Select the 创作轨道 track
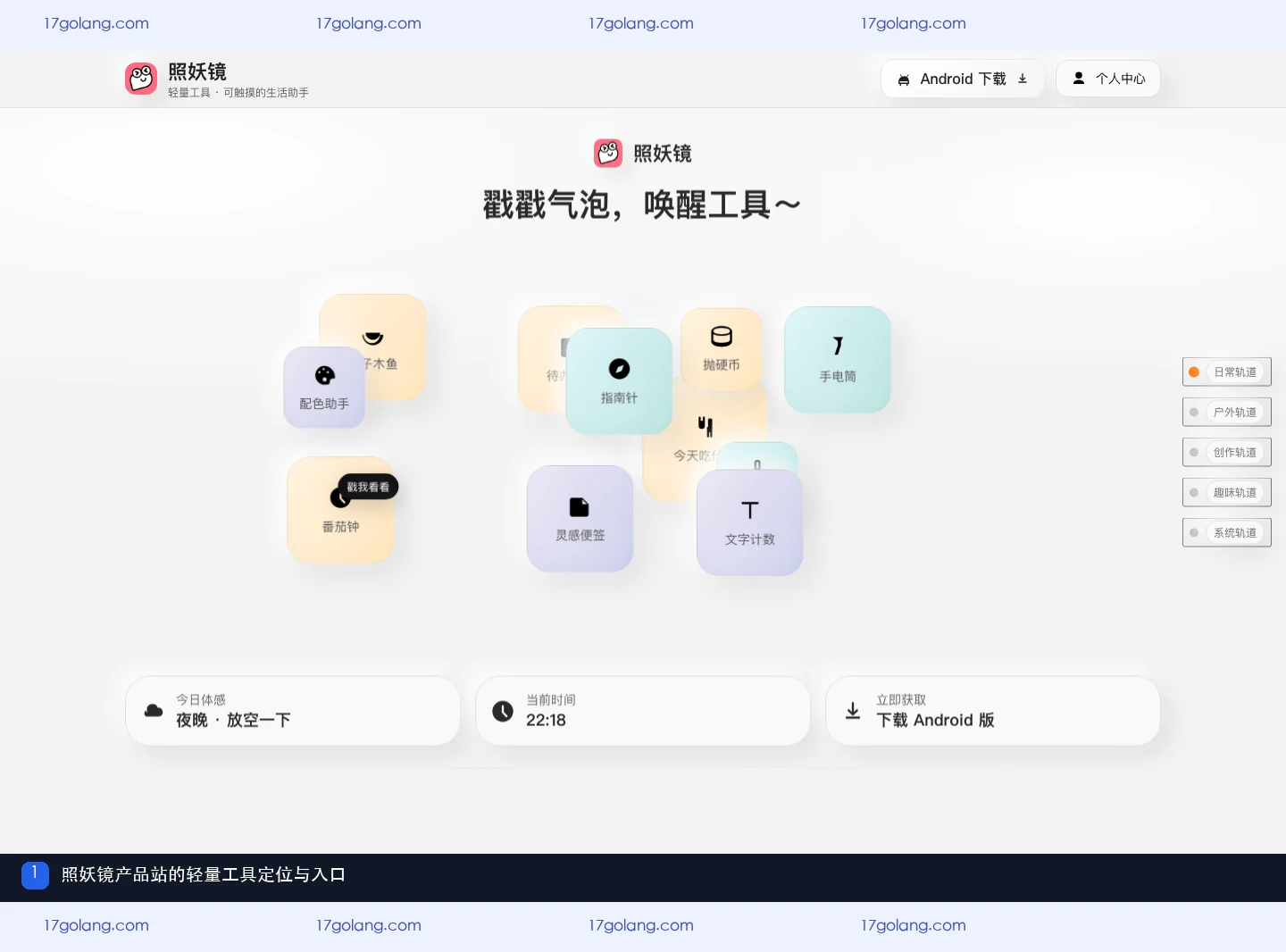Viewport: 1286px width, 952px height. pos(1227,452)
